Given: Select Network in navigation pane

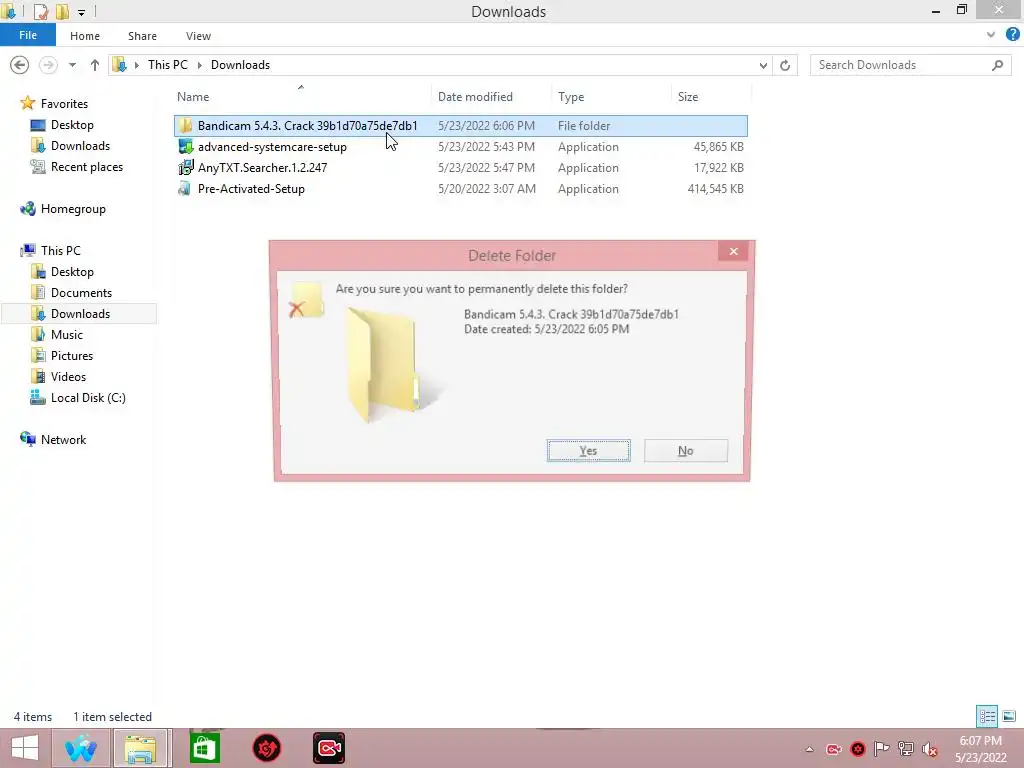Looking at the screenshot, I should coord(63,440).
